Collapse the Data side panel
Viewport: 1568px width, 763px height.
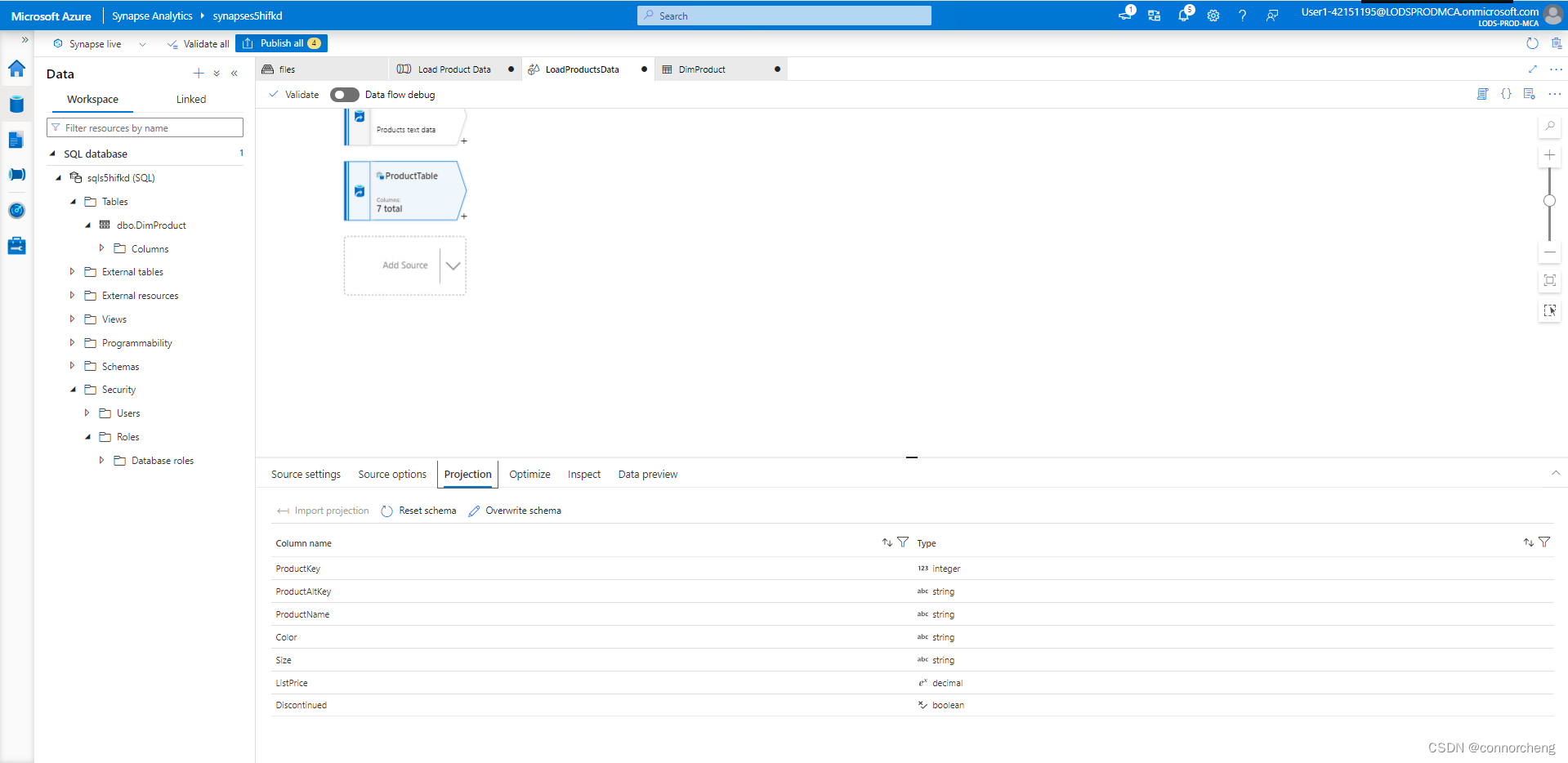(235, 74)
